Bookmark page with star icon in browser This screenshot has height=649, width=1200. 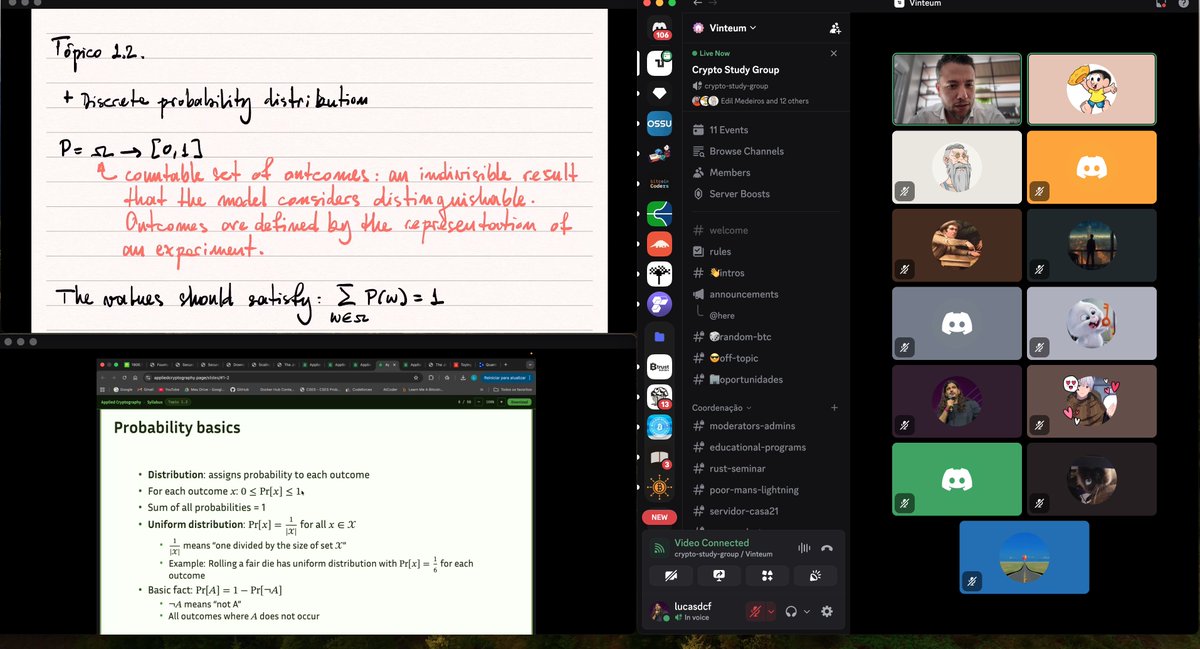tap(416, 378)
